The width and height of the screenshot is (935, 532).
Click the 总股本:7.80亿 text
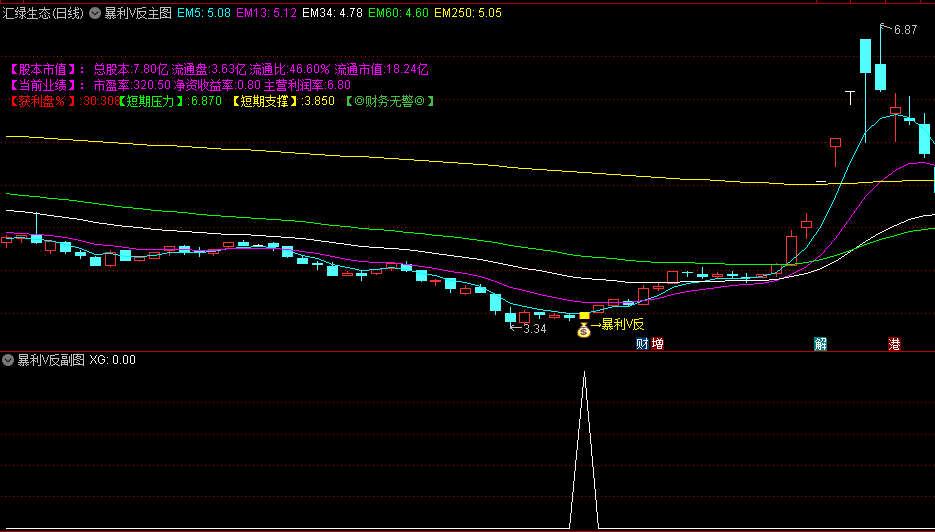click(x=131, y=69)
